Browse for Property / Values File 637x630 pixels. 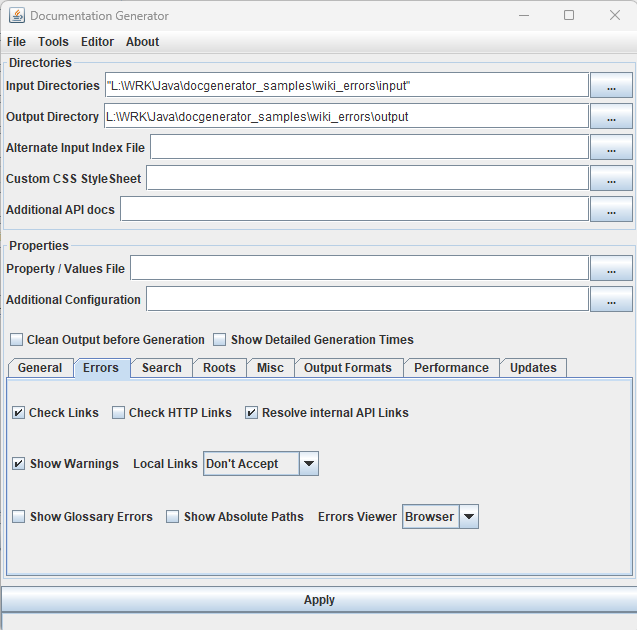coord(611,268)
